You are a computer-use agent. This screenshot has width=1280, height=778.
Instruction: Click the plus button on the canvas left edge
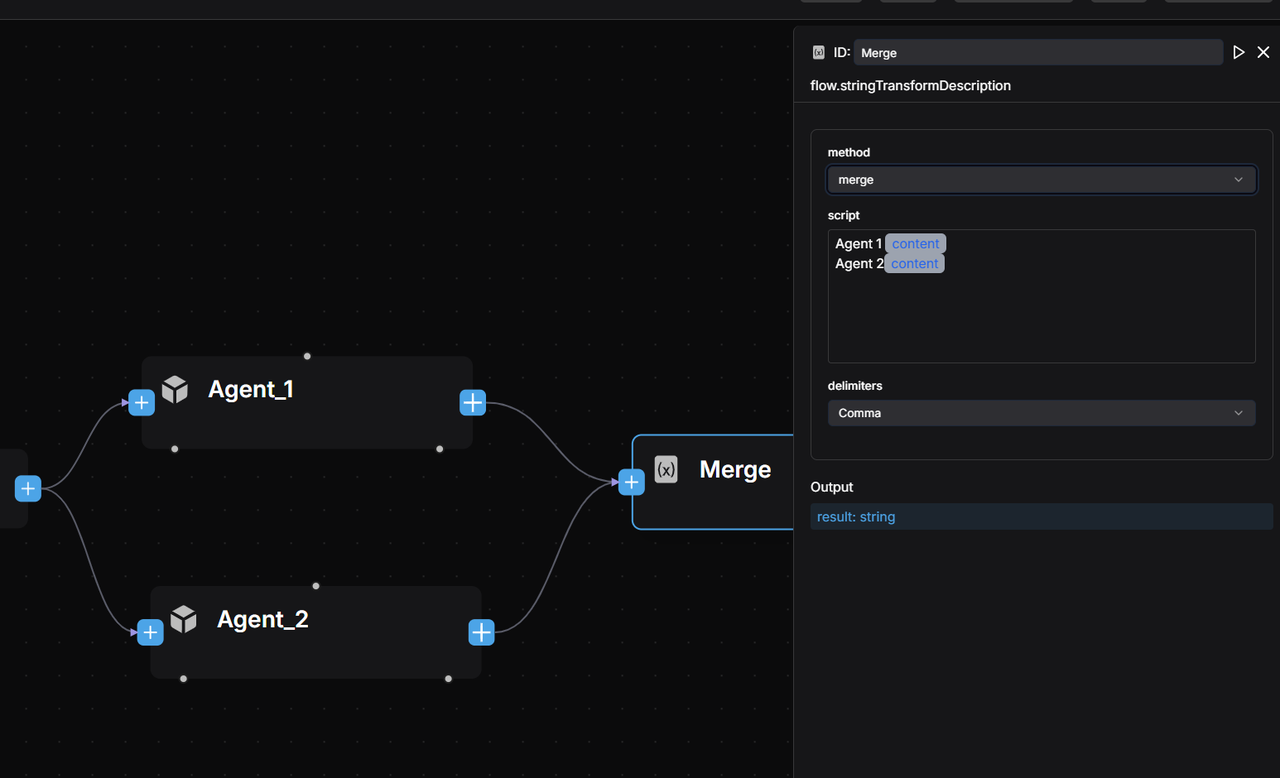point(27,488)
